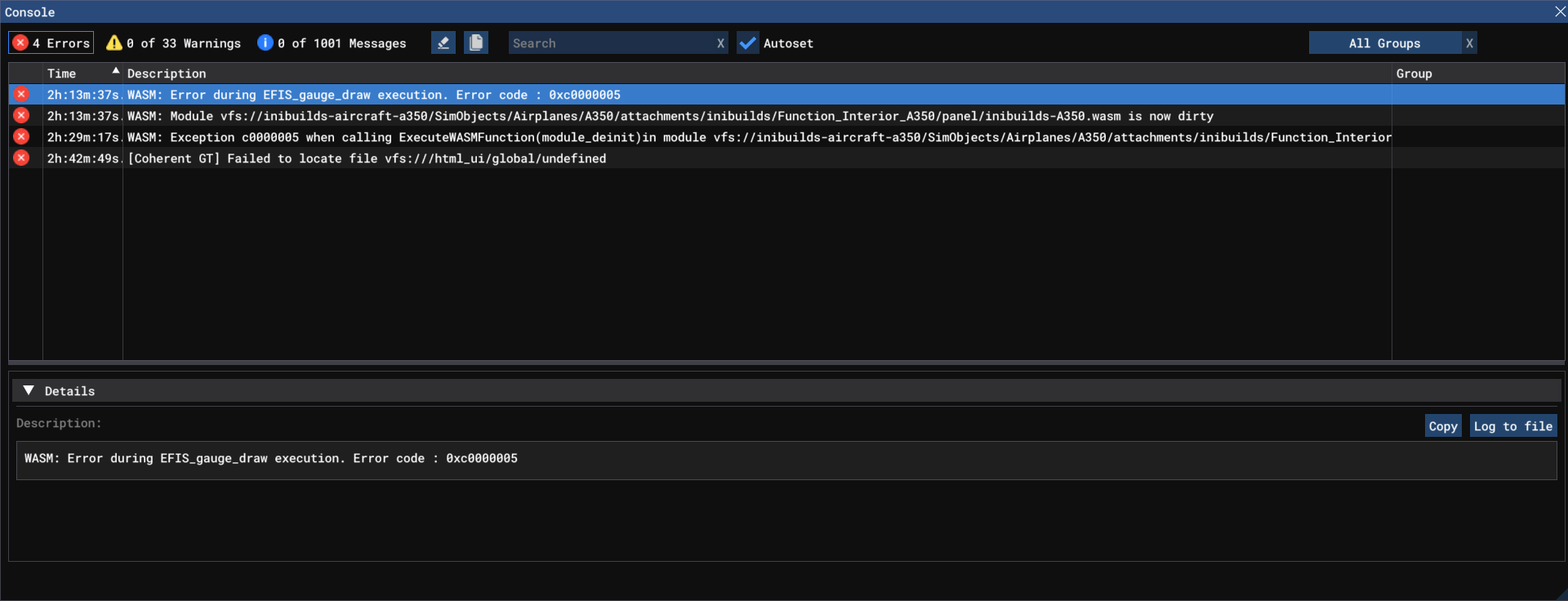Click the red error icon on the Coherent GT row
The image size is (1568, 601).
click(x=22, y=158)
